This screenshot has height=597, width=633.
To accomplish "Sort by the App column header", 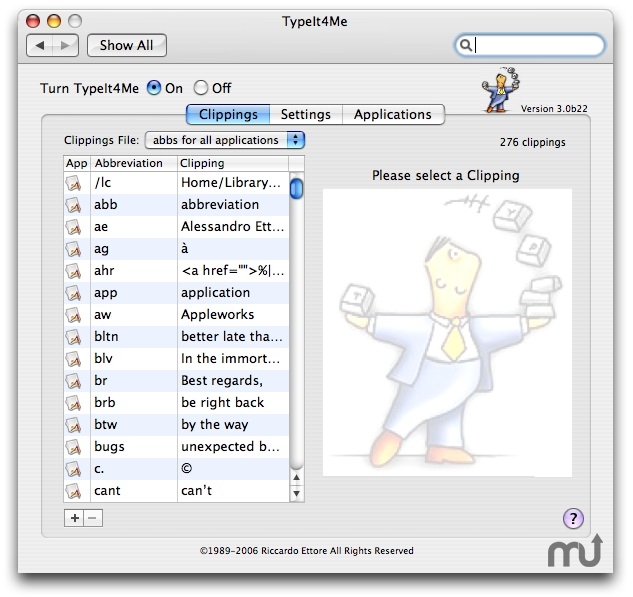I will 77,163.
